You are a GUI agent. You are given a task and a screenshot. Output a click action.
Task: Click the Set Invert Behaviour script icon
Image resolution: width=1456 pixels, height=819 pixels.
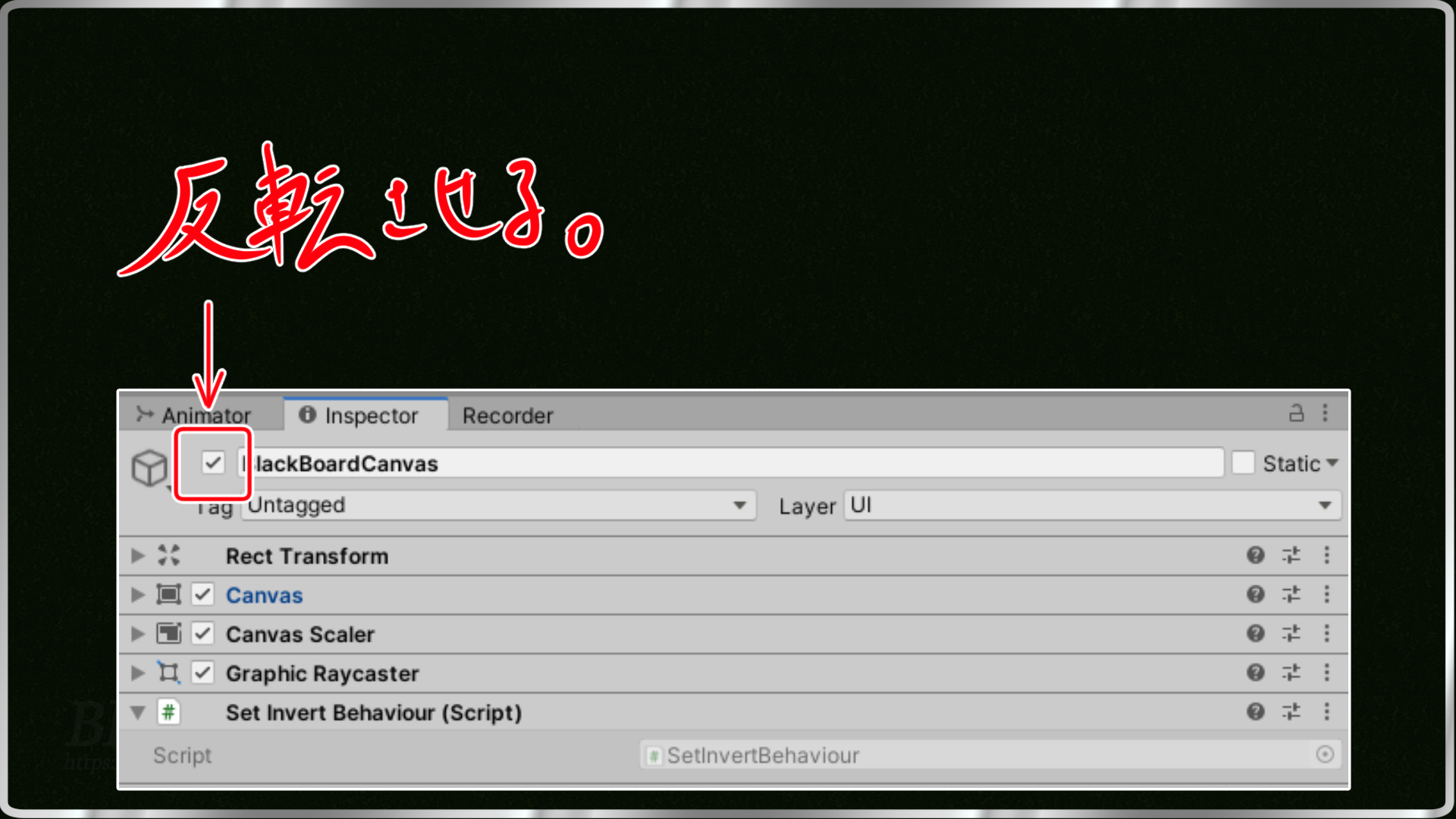(x=170, y=712)
